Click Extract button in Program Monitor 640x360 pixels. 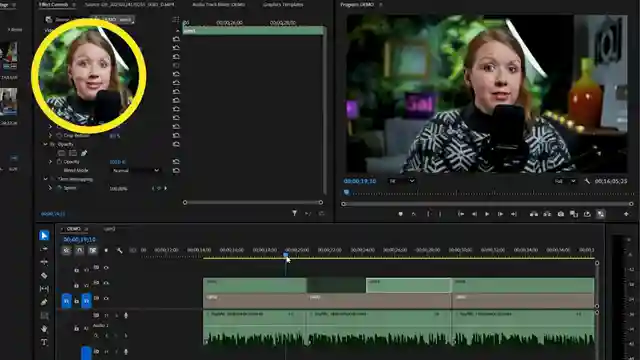pyautogui.click(x=547, y=214)
